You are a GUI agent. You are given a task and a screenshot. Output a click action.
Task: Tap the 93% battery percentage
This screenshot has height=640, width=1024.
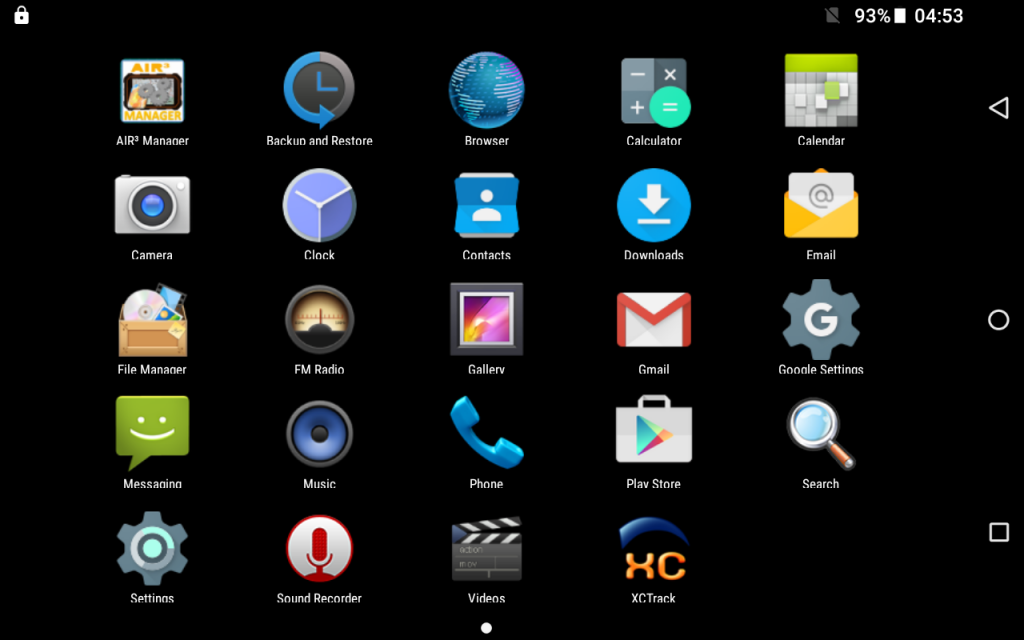tap(872, 16)
